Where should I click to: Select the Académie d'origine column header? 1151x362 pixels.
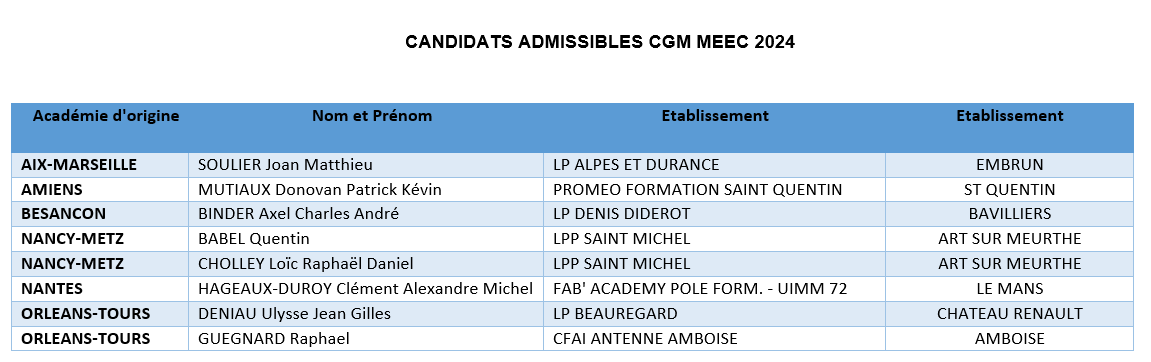106,115
